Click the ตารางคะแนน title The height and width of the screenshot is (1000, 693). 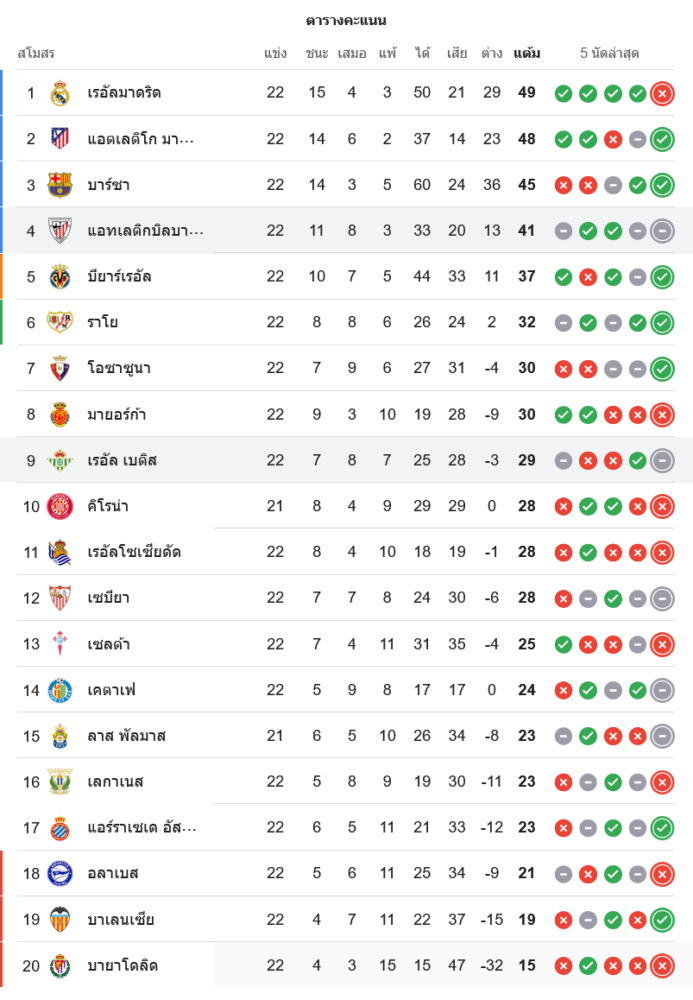coord(346,20)
